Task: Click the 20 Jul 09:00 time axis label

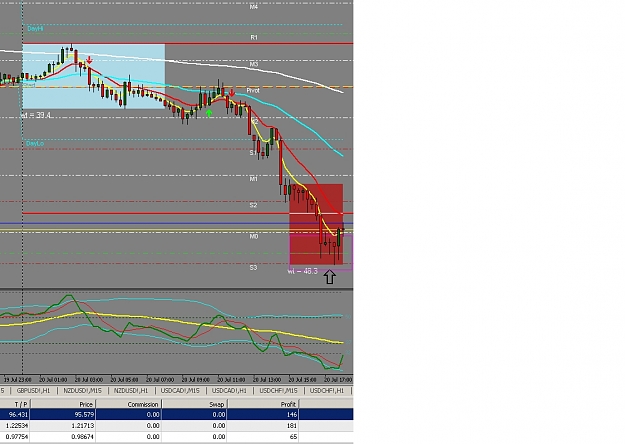Action: coord(196,379)
